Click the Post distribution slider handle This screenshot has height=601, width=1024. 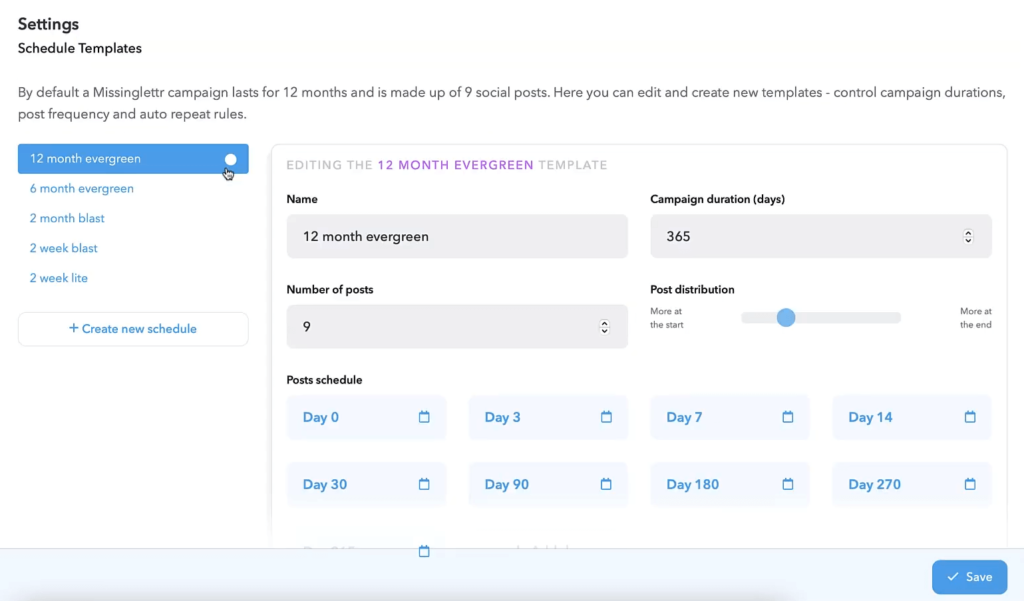pos(786,318)
